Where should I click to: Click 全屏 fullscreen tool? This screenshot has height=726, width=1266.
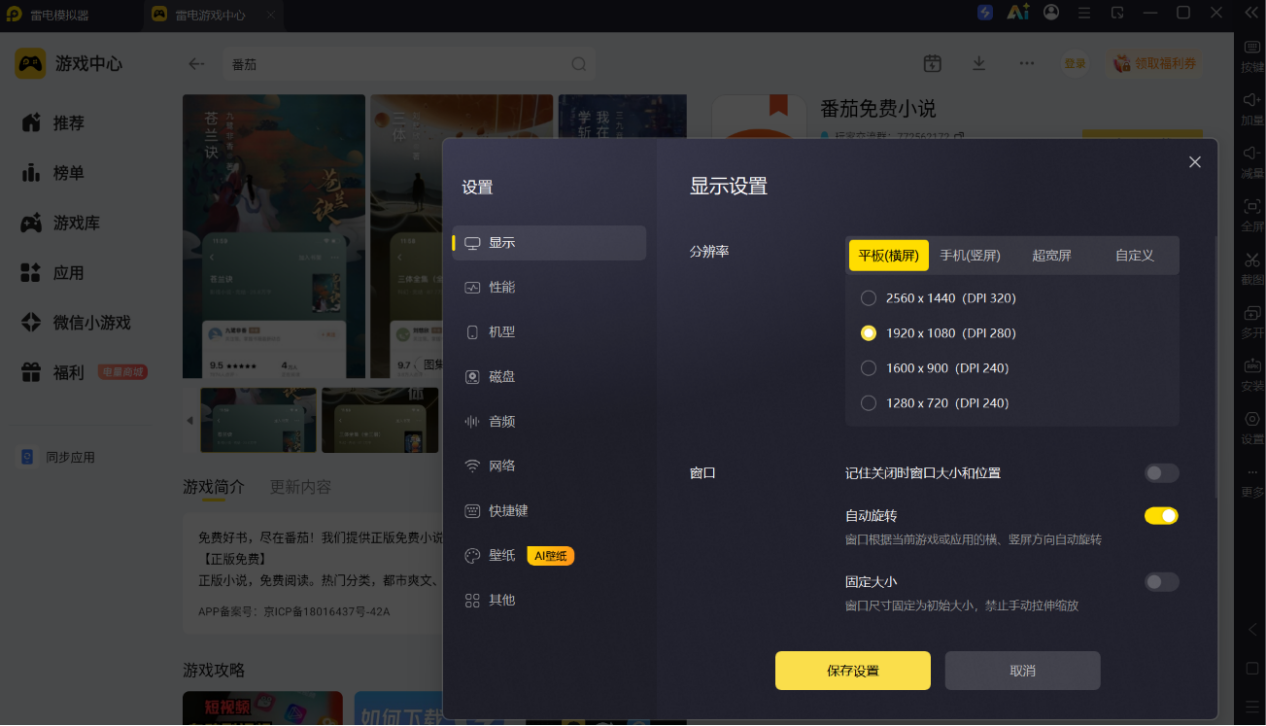pos(1252,215)
